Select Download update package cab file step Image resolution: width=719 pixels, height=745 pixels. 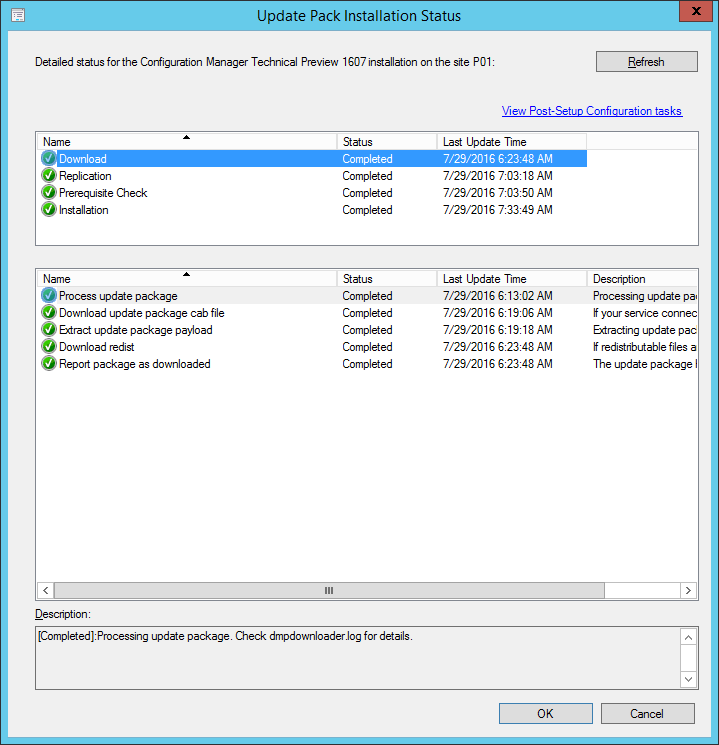click(367, 313)
